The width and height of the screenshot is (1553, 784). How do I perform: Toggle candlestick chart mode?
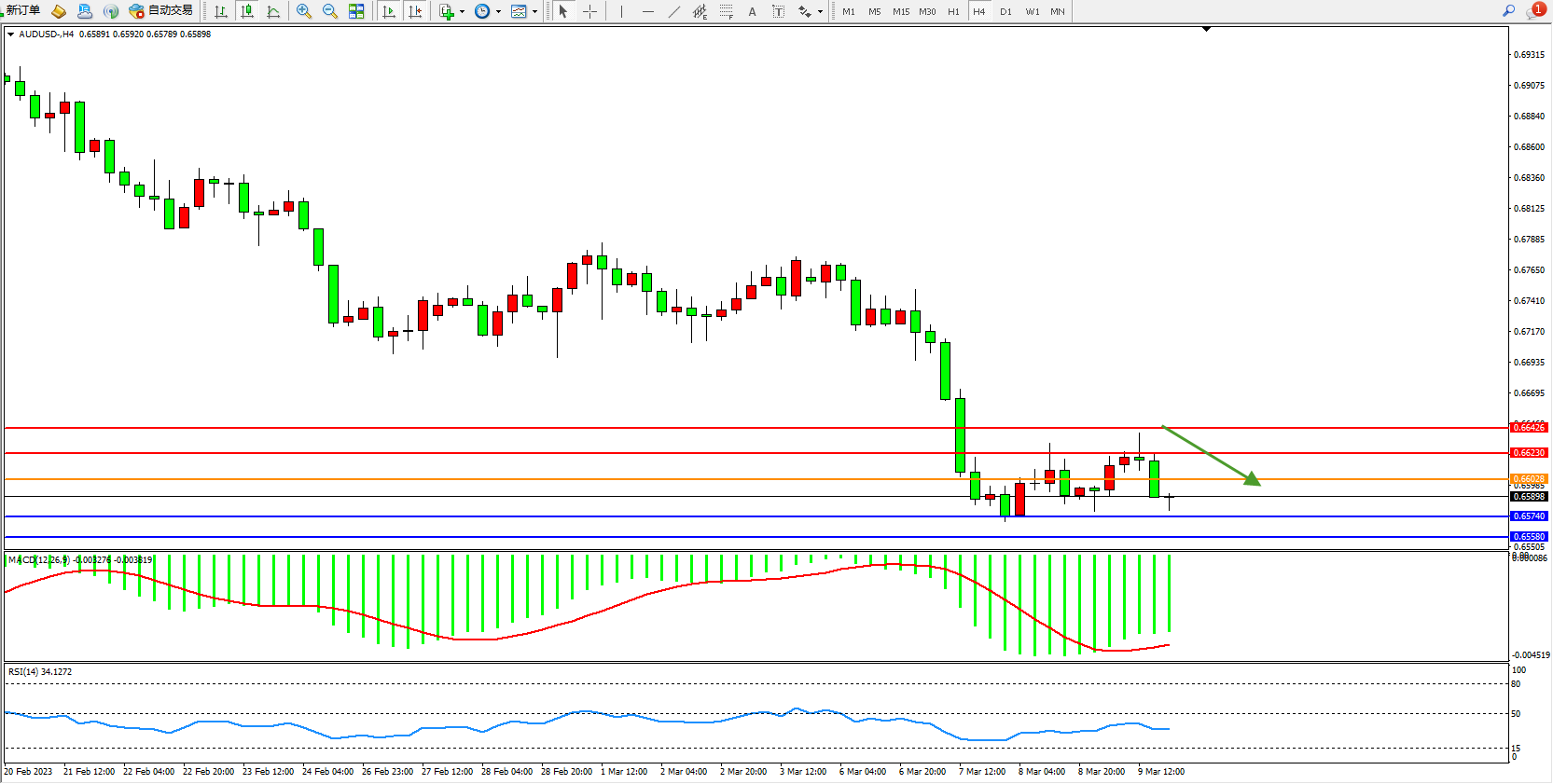[x=247, y=11]
